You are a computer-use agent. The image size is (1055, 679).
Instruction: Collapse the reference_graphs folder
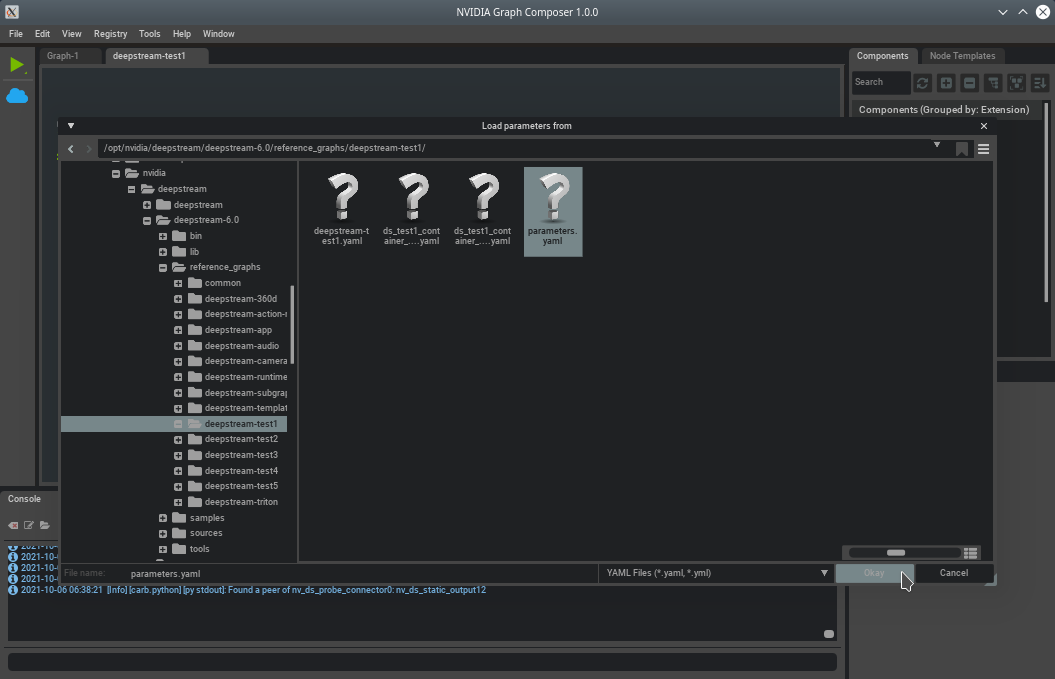[x=163, y=267]
